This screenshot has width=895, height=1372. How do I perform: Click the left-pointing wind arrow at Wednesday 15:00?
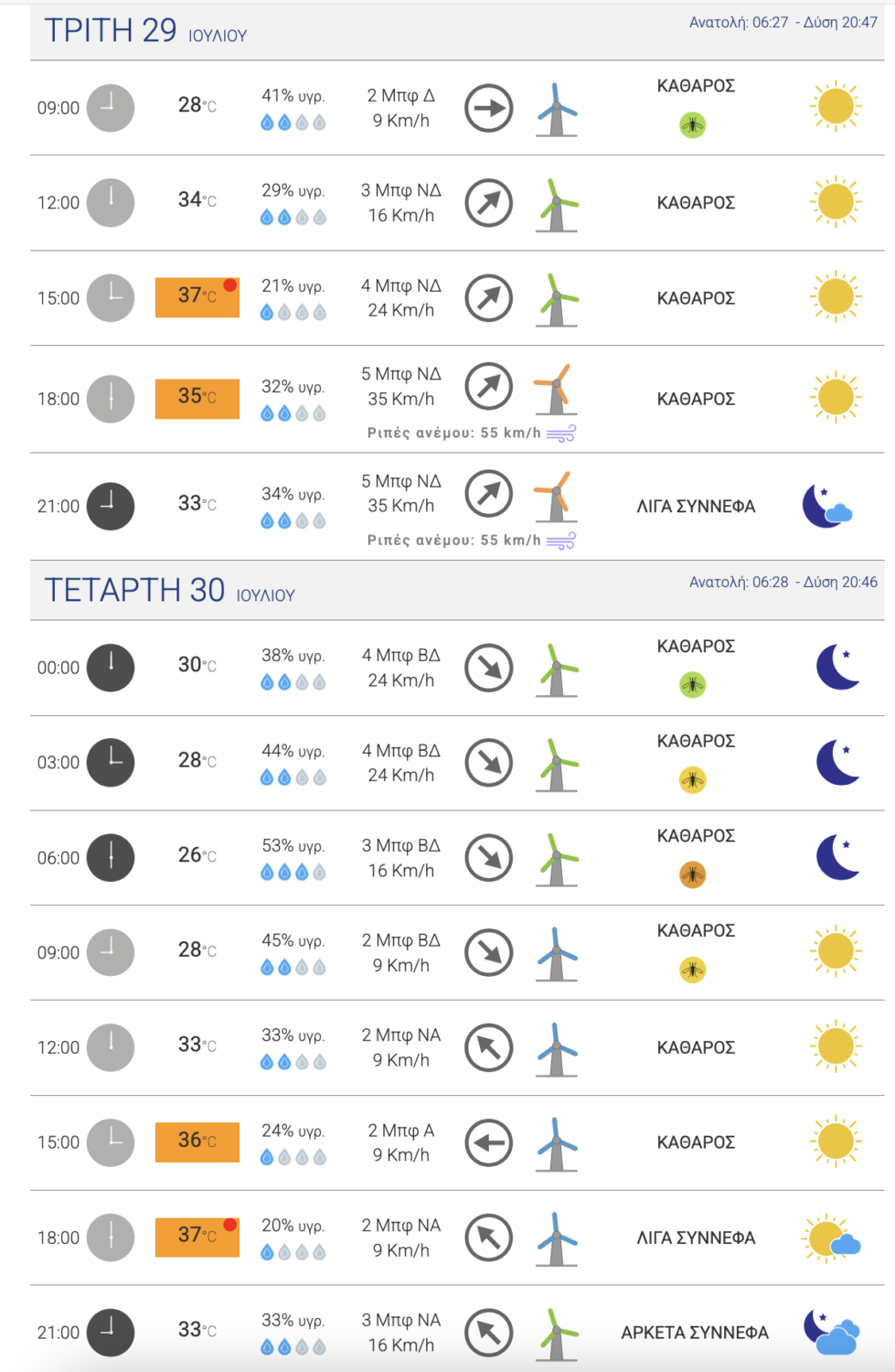(x=489, y=1142)
